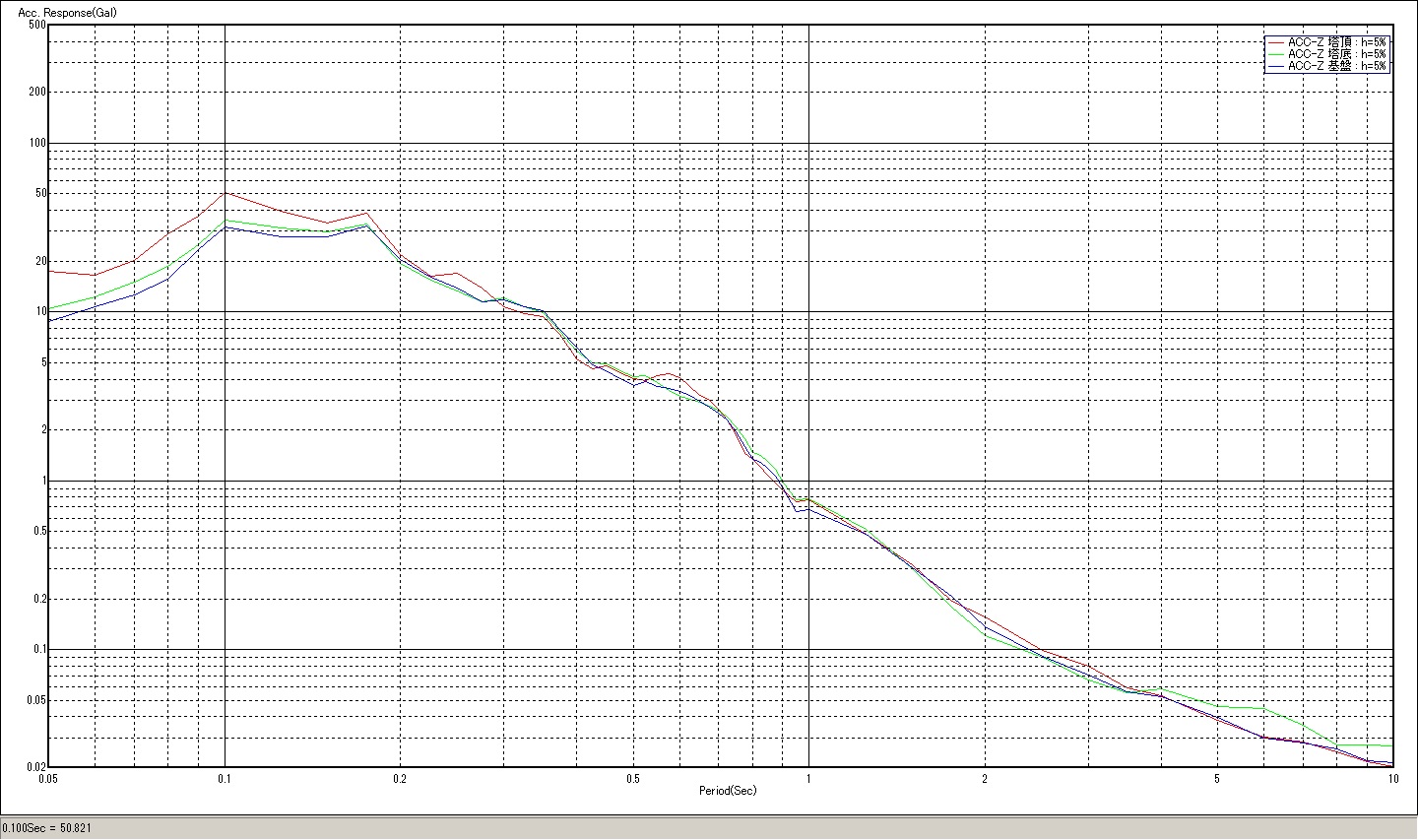Click the red curve peak at 0.1 sec
This screenshot has width=1418, height=840.
coord(226,193)
